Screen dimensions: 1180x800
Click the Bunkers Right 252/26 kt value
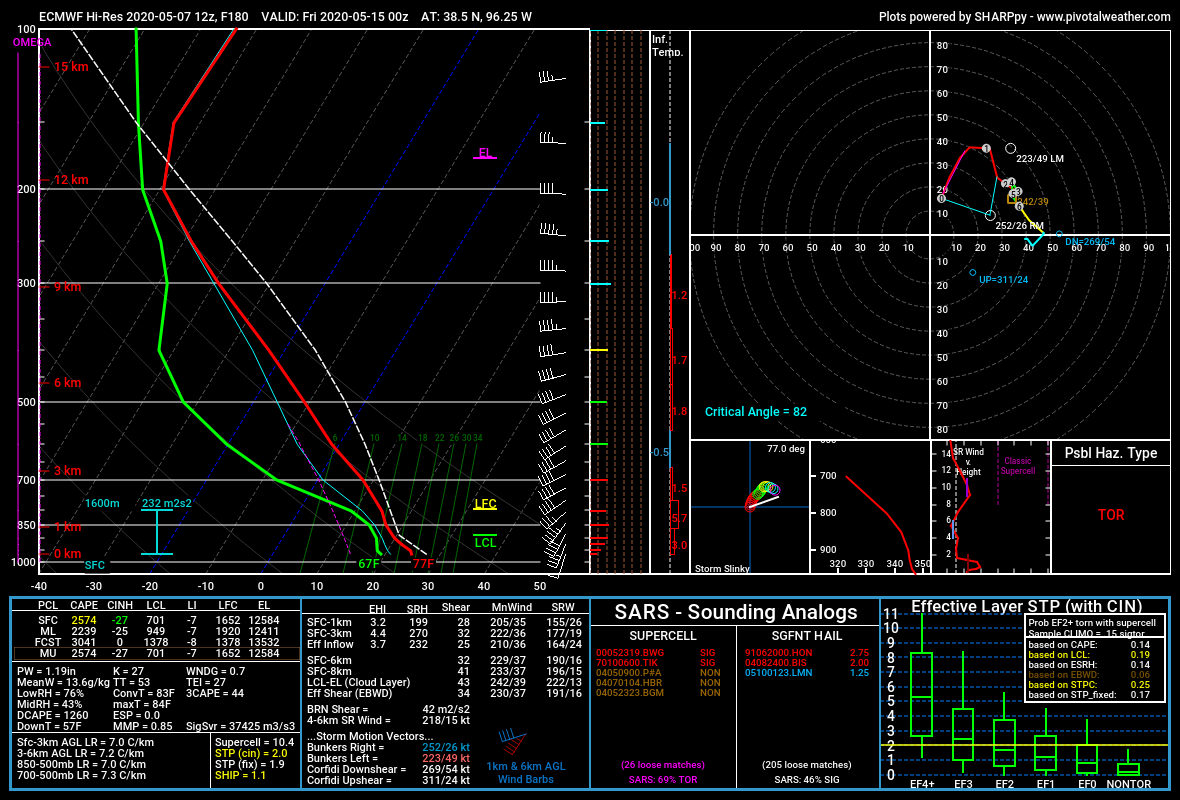446,748
